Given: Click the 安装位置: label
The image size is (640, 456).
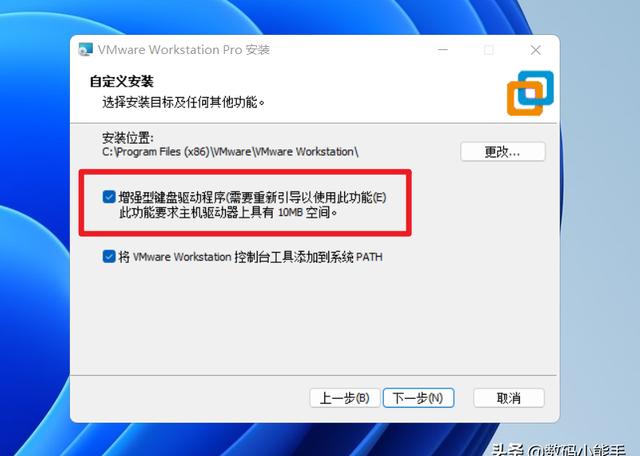Looking at the screenshot, I should 128,138.
